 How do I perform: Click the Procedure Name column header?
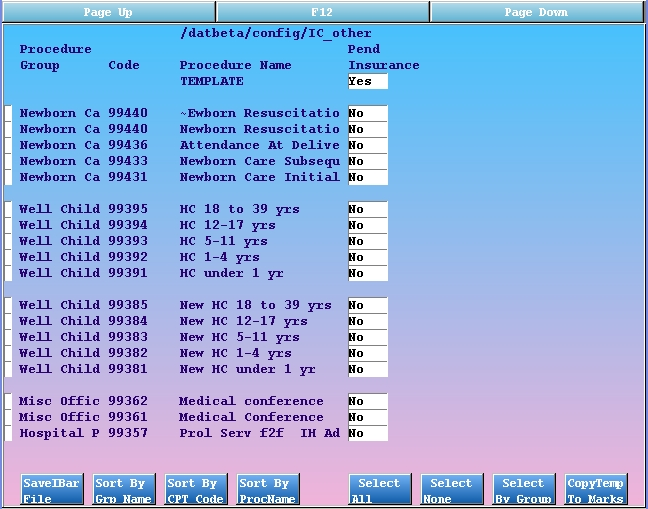coord(236,65)
